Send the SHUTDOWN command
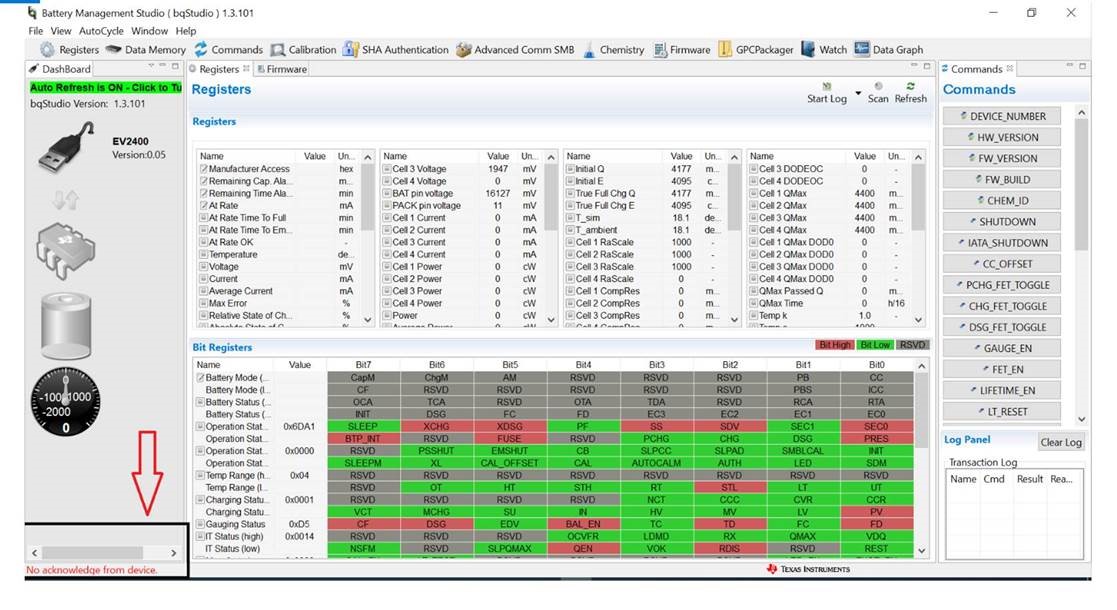The height and width of the screenshot is (610, 1117). [1001, 222]
